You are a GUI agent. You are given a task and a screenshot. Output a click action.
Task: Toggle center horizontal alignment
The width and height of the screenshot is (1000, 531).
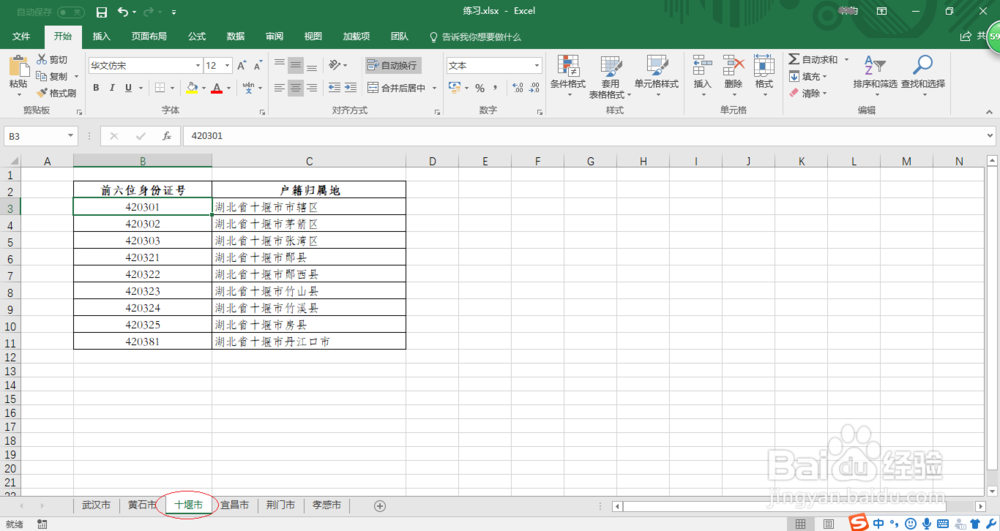point(295,88)
